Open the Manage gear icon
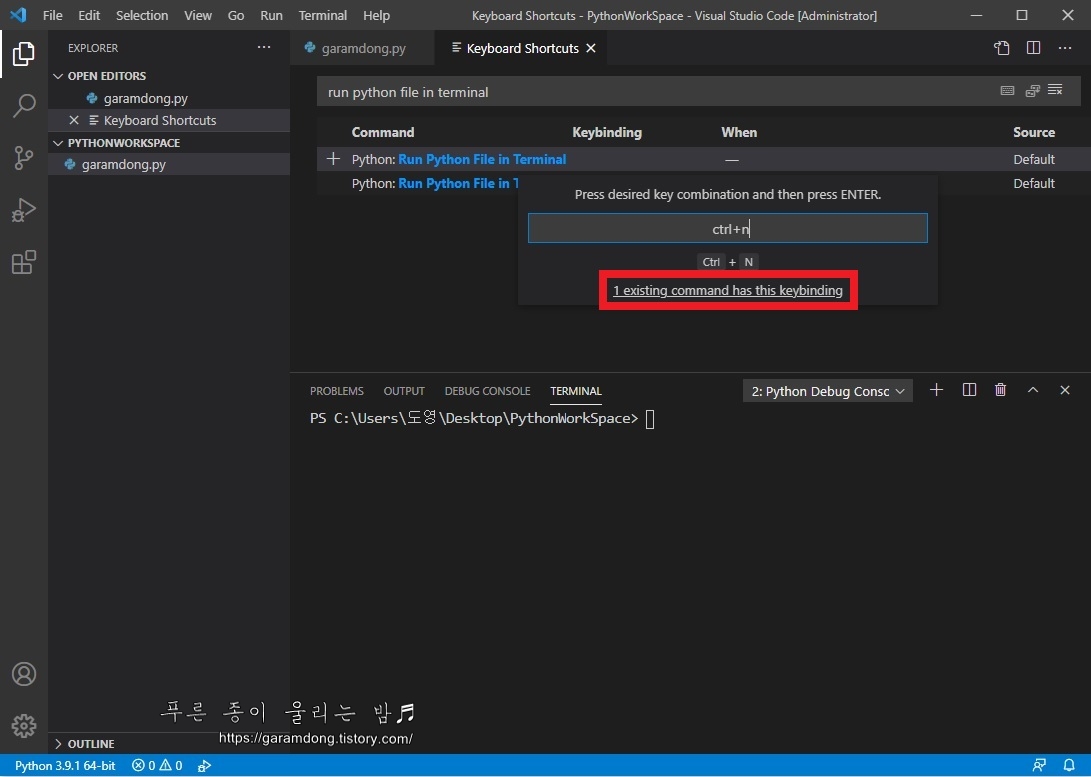The image size is (1091, 777). (24, 726)
